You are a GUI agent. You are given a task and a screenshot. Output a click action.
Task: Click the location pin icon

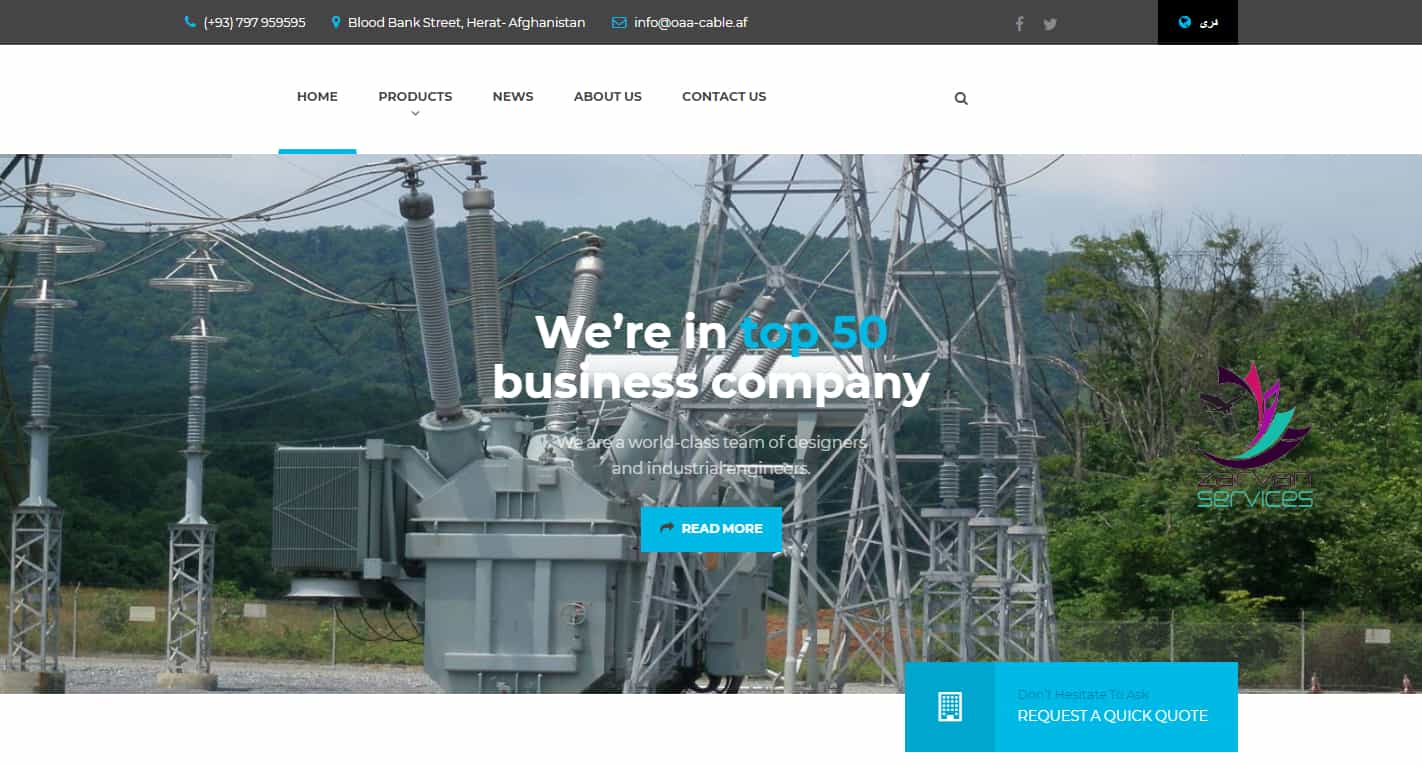point(336,22)
